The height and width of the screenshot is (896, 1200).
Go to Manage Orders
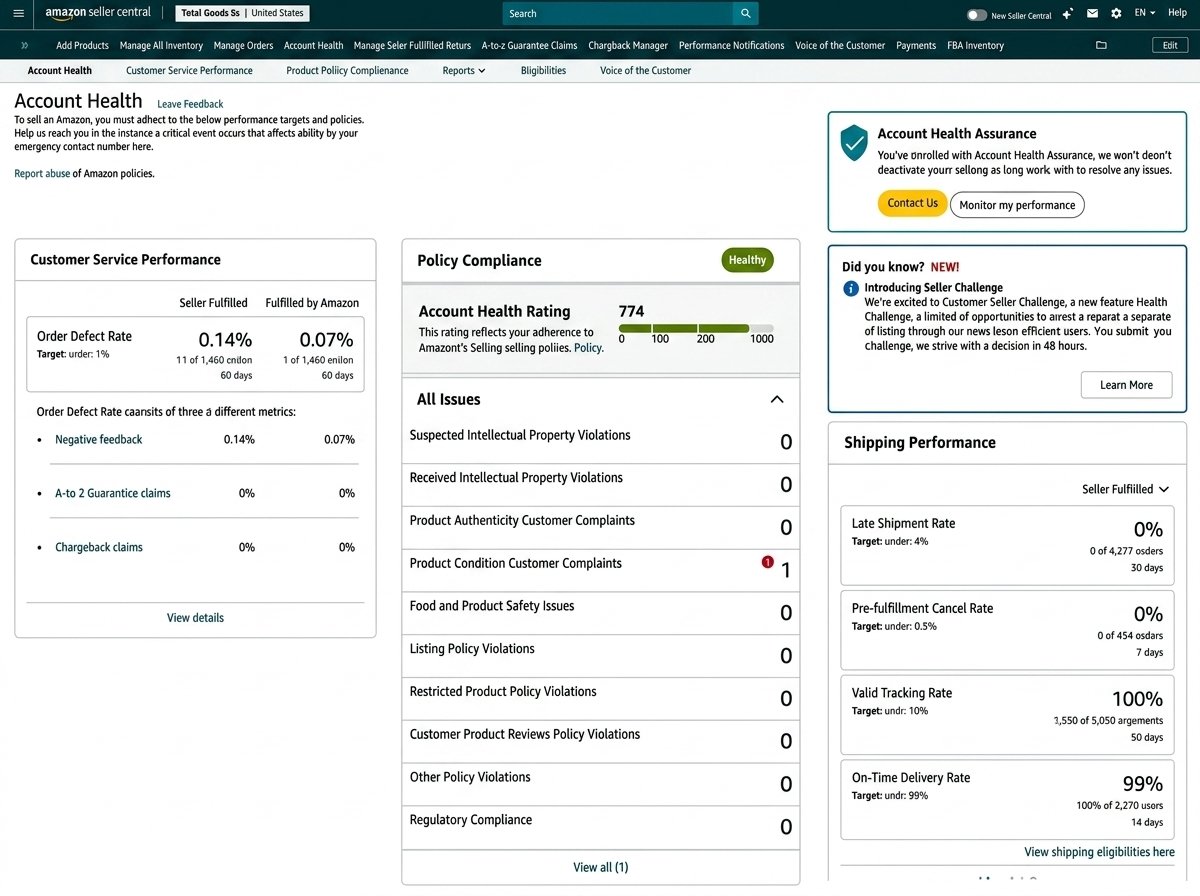pyautogui.click(x=244, y=45)
